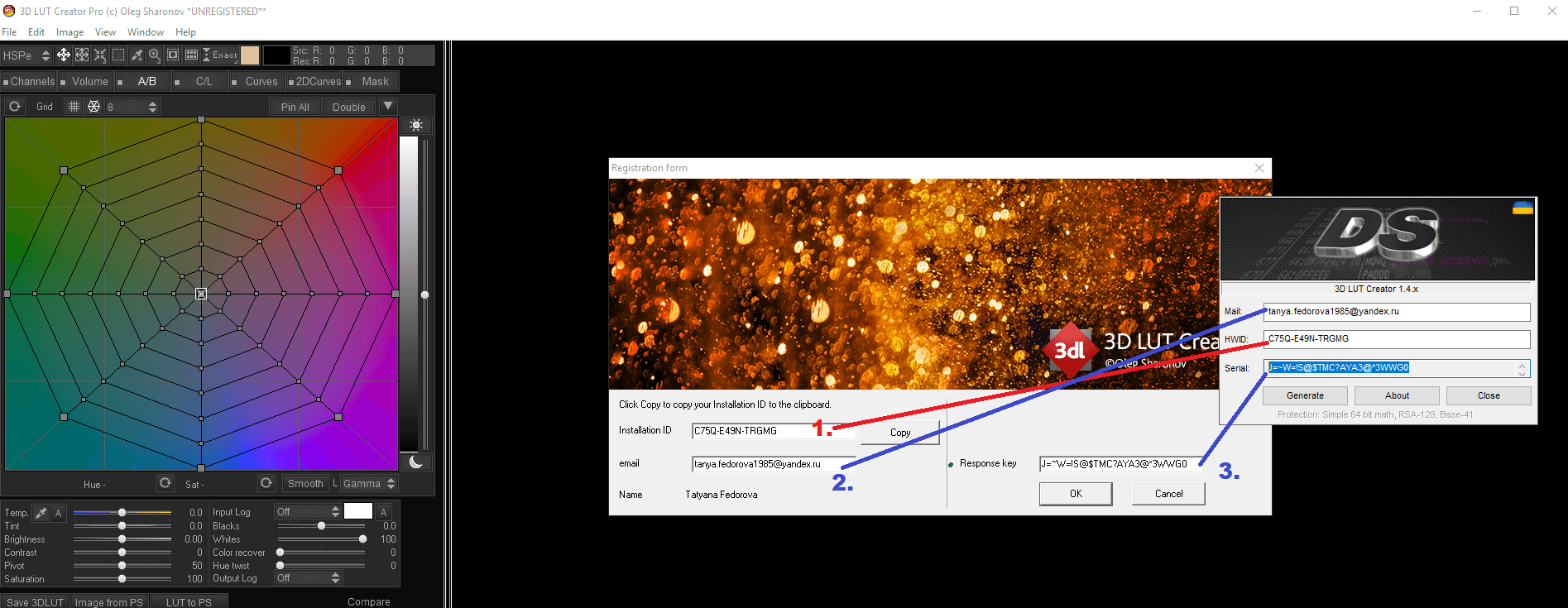The height and width of the screenshot is (608, 1568).
Task: Choose the circular web grid type icon
Action: pos(94,107)
